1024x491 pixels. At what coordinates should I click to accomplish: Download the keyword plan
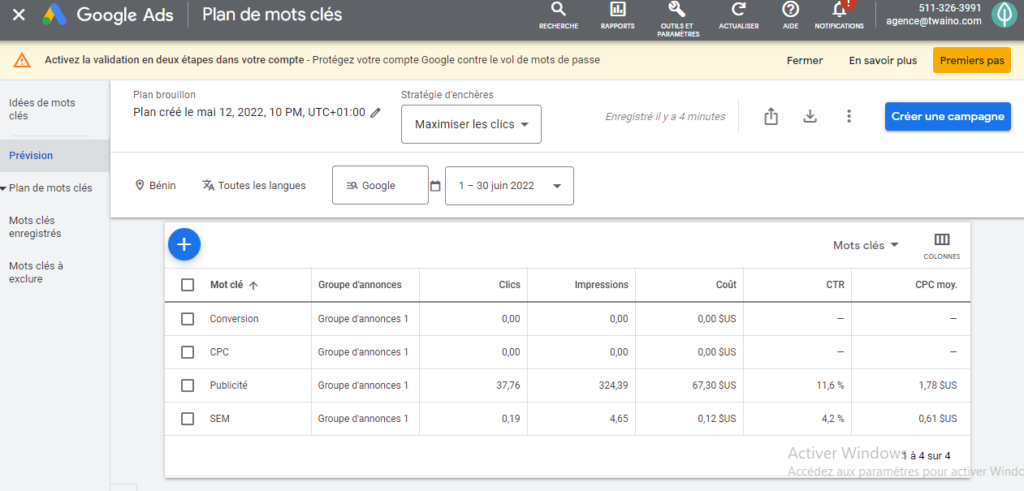[810, 116]
